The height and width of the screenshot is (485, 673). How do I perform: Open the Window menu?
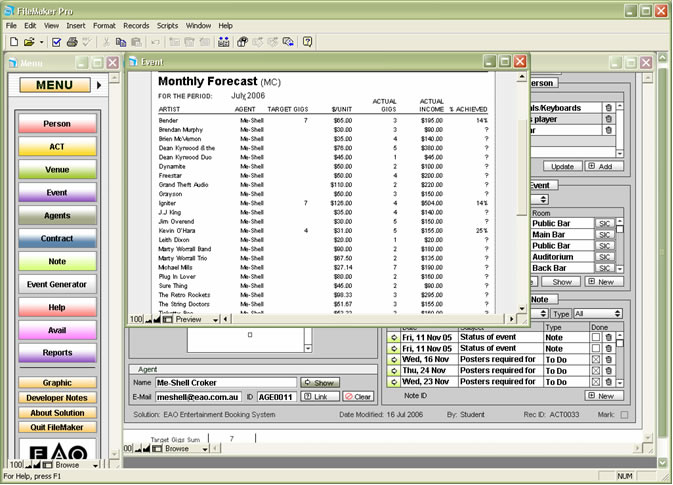point(198,26)
